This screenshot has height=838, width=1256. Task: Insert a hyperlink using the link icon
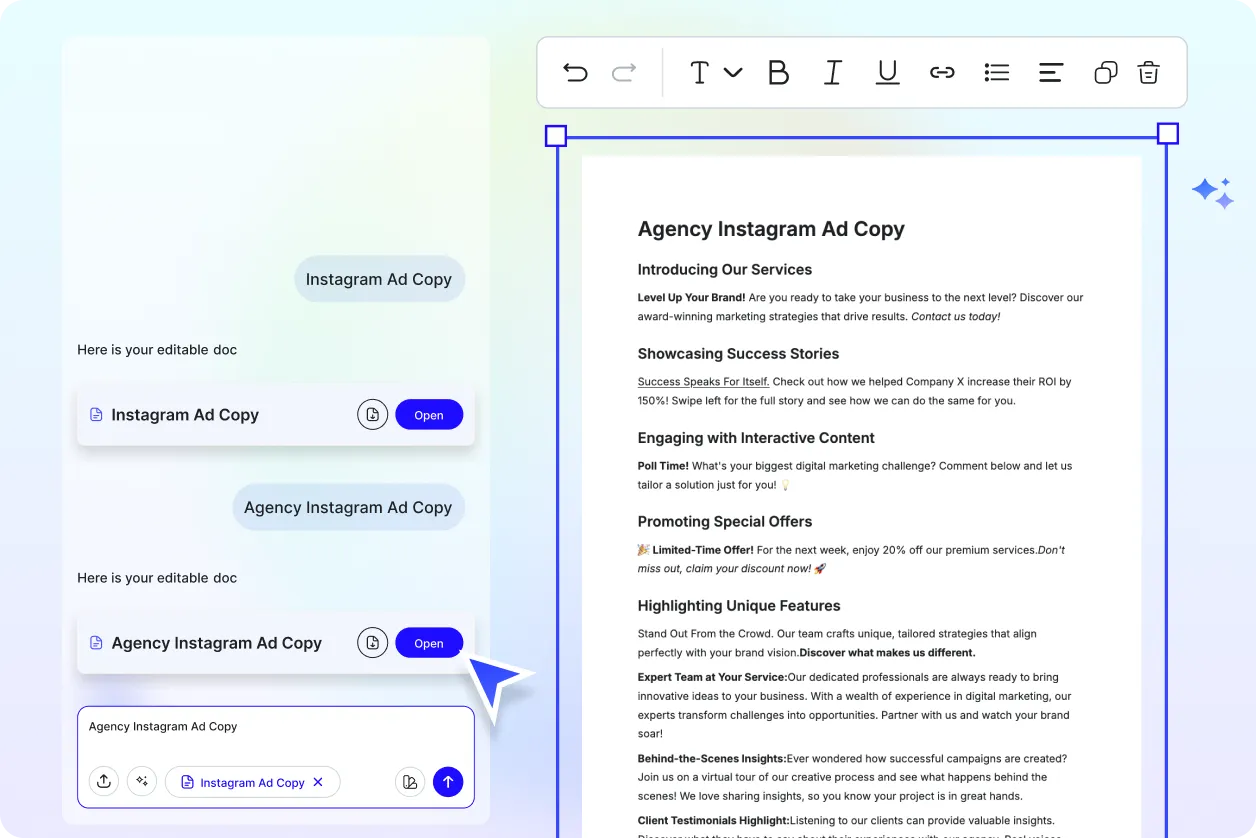click(x=942, y=72)
